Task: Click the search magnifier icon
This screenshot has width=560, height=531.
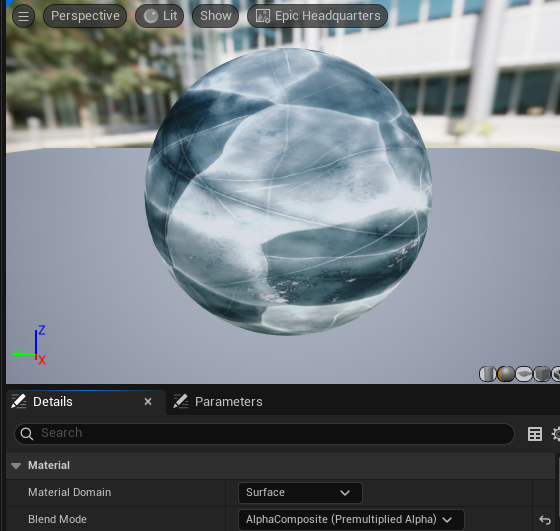Action: click(27, 434)
